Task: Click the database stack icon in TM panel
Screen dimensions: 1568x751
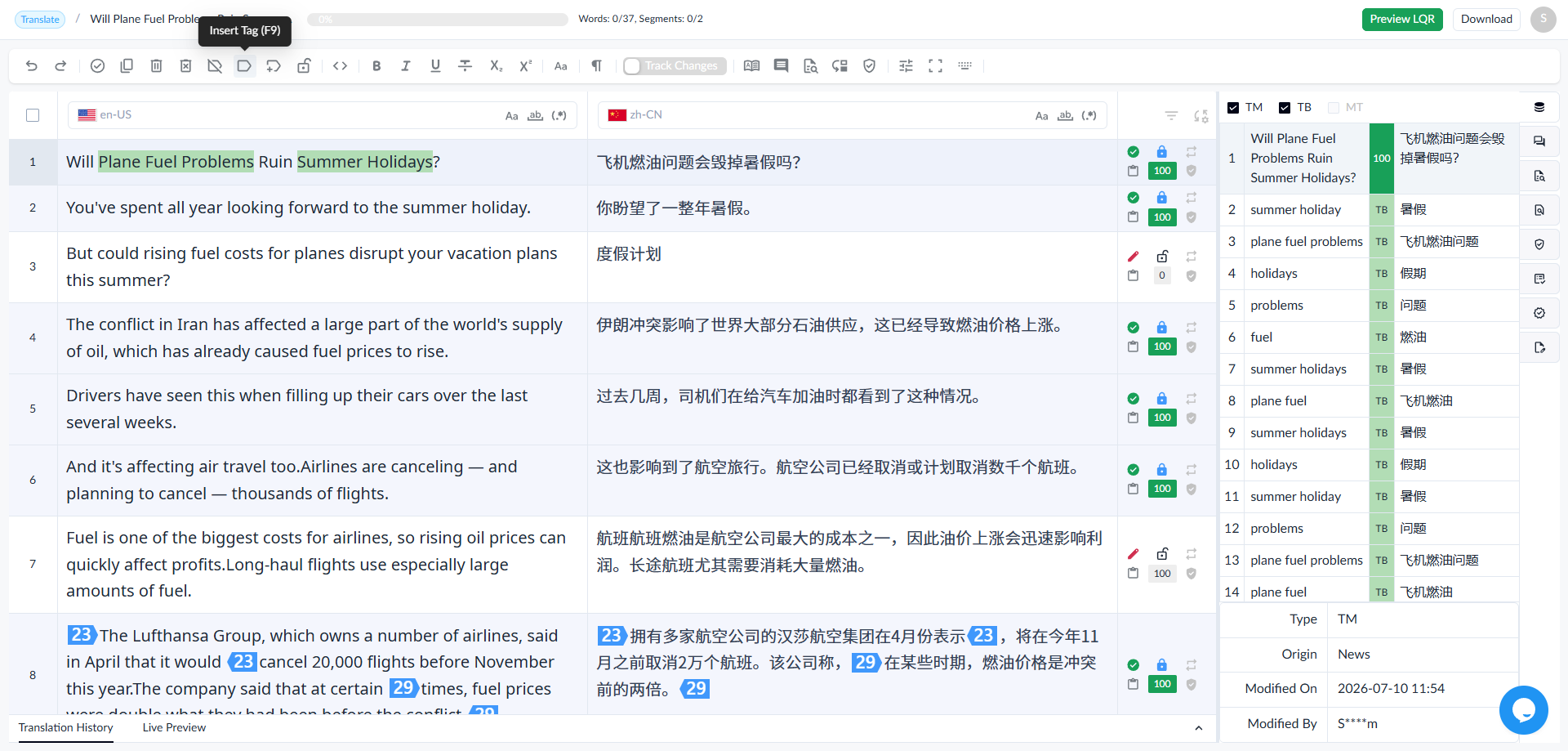Action: [x=1539, y=107]
